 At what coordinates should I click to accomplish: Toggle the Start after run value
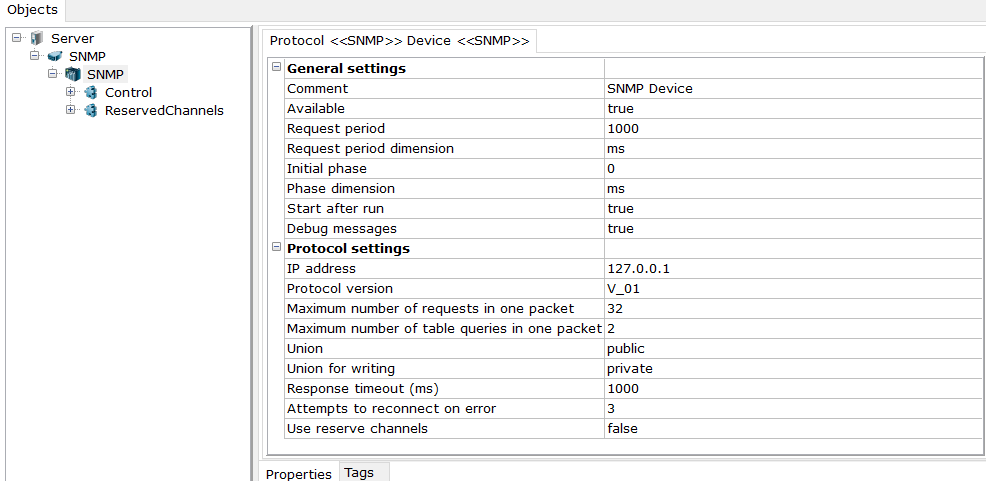coord(792,209)
